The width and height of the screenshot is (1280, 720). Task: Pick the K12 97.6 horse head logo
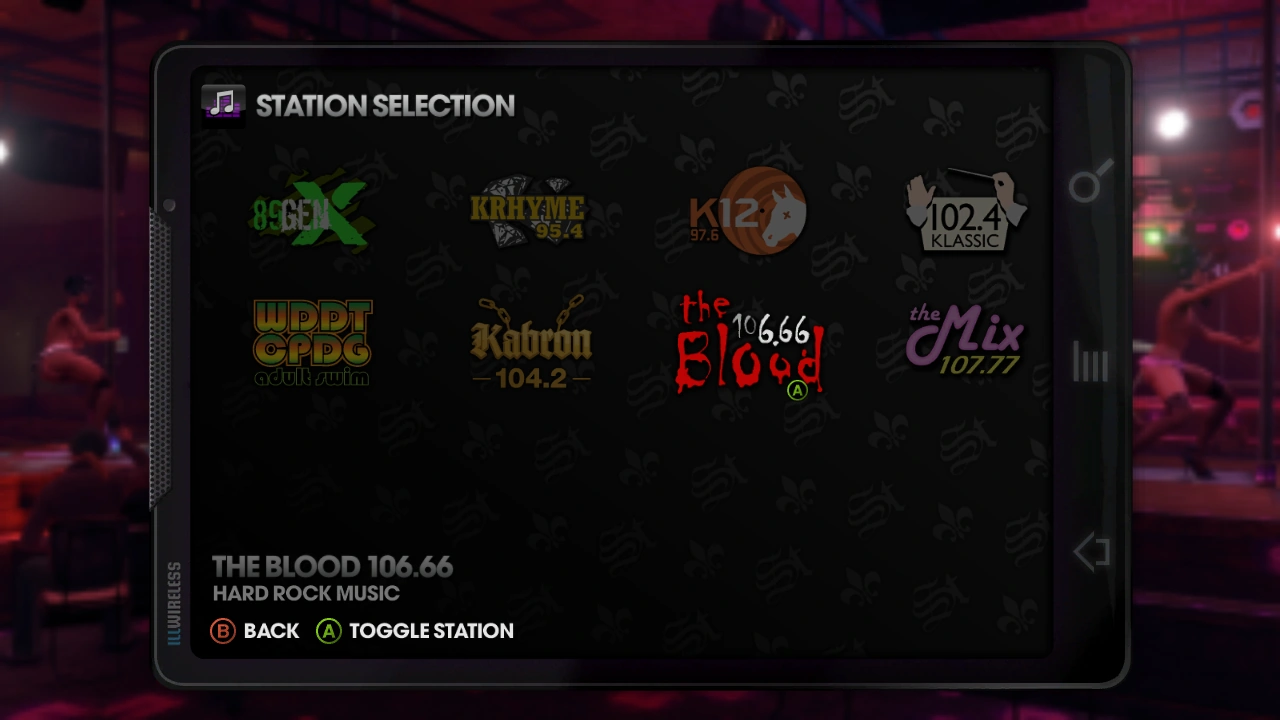pyautogui.click(x=748, y=212)
